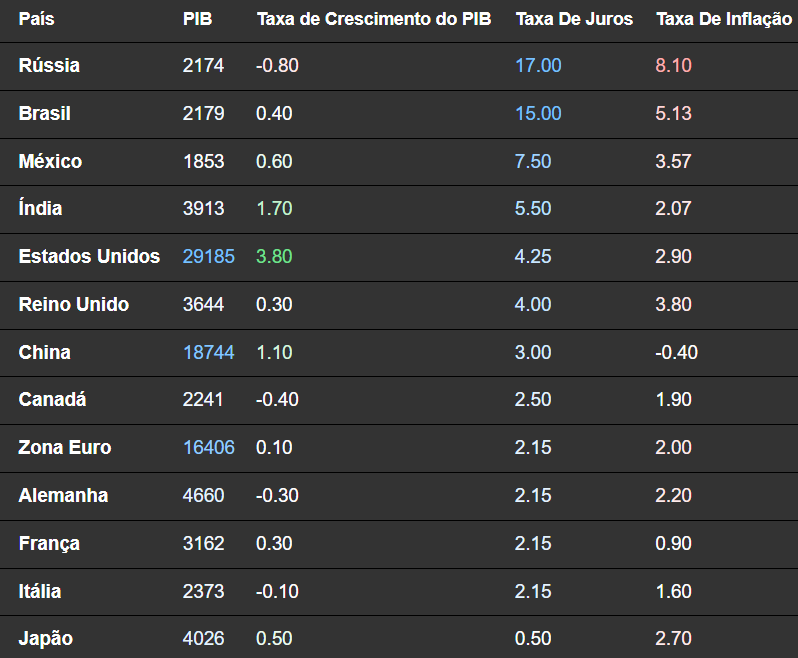This screenshot has width=798, height=658.
Task: Open the Brasil country link
Action: 45,114
